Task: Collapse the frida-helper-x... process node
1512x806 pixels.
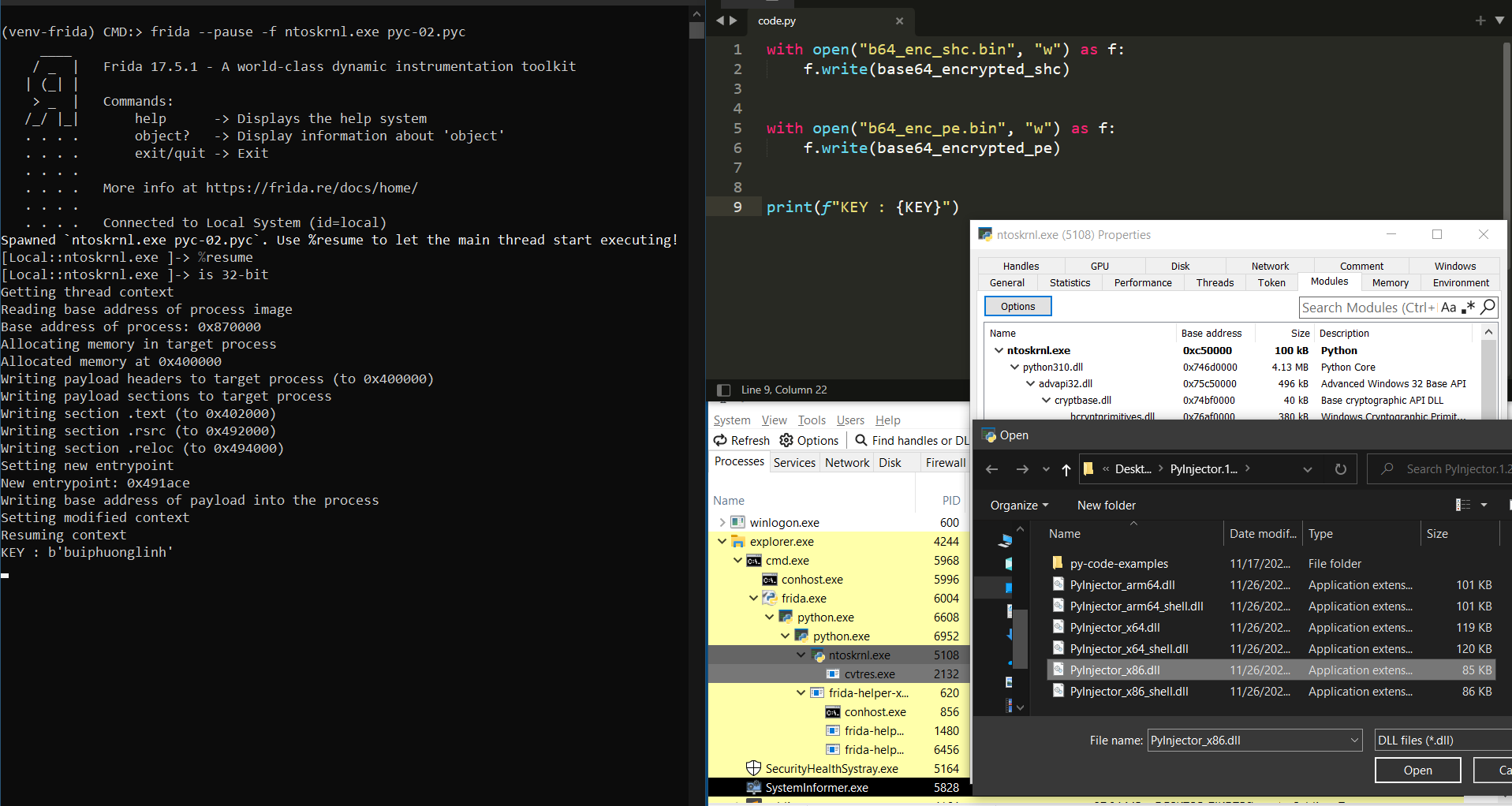Action: pyautogui.click(x=801, y=692)
